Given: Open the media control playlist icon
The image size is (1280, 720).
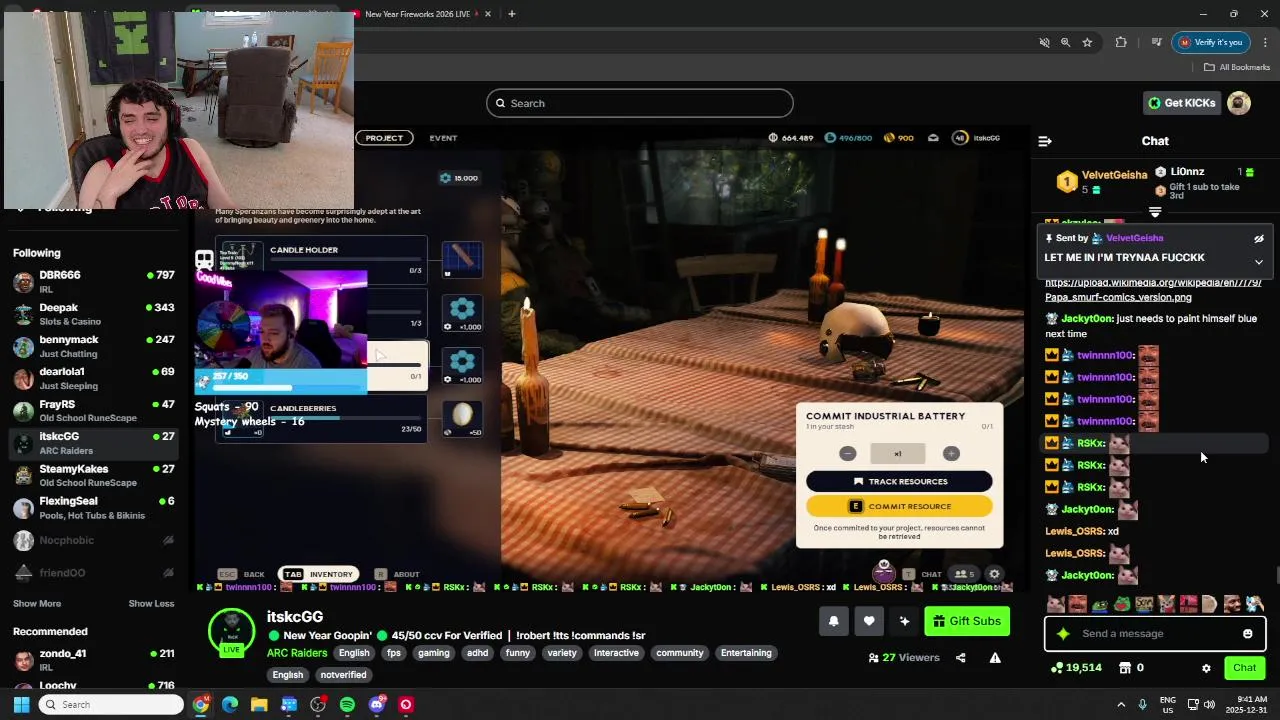Looking at the screenshot, I should point(1156,42).
